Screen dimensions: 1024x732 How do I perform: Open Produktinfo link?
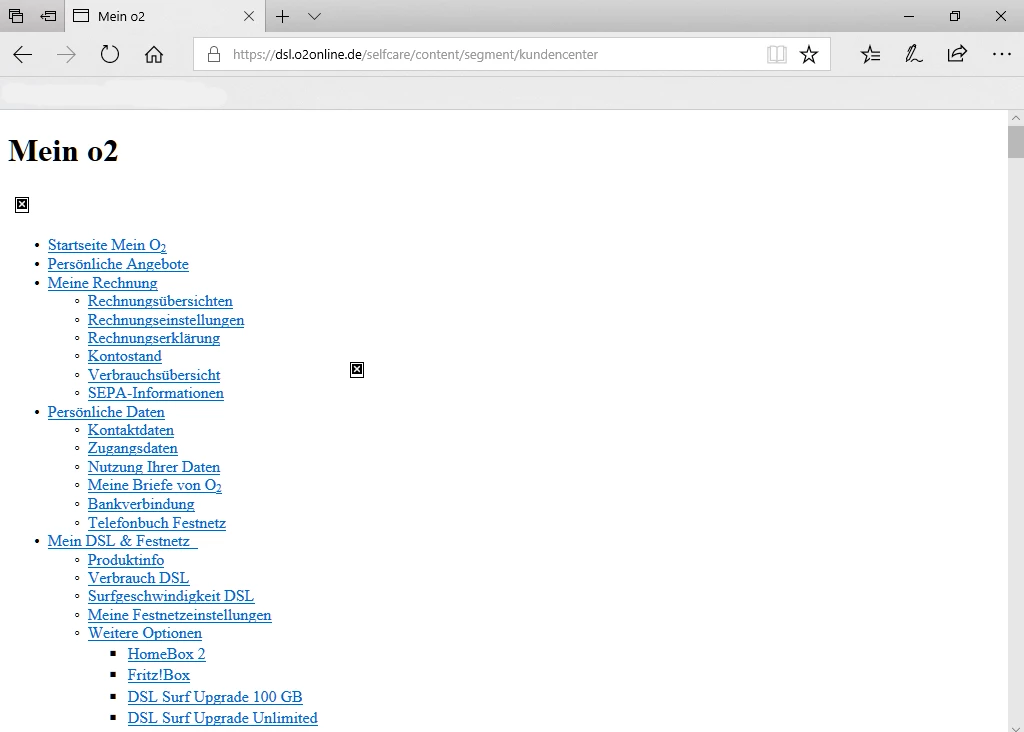click(125, 560)
